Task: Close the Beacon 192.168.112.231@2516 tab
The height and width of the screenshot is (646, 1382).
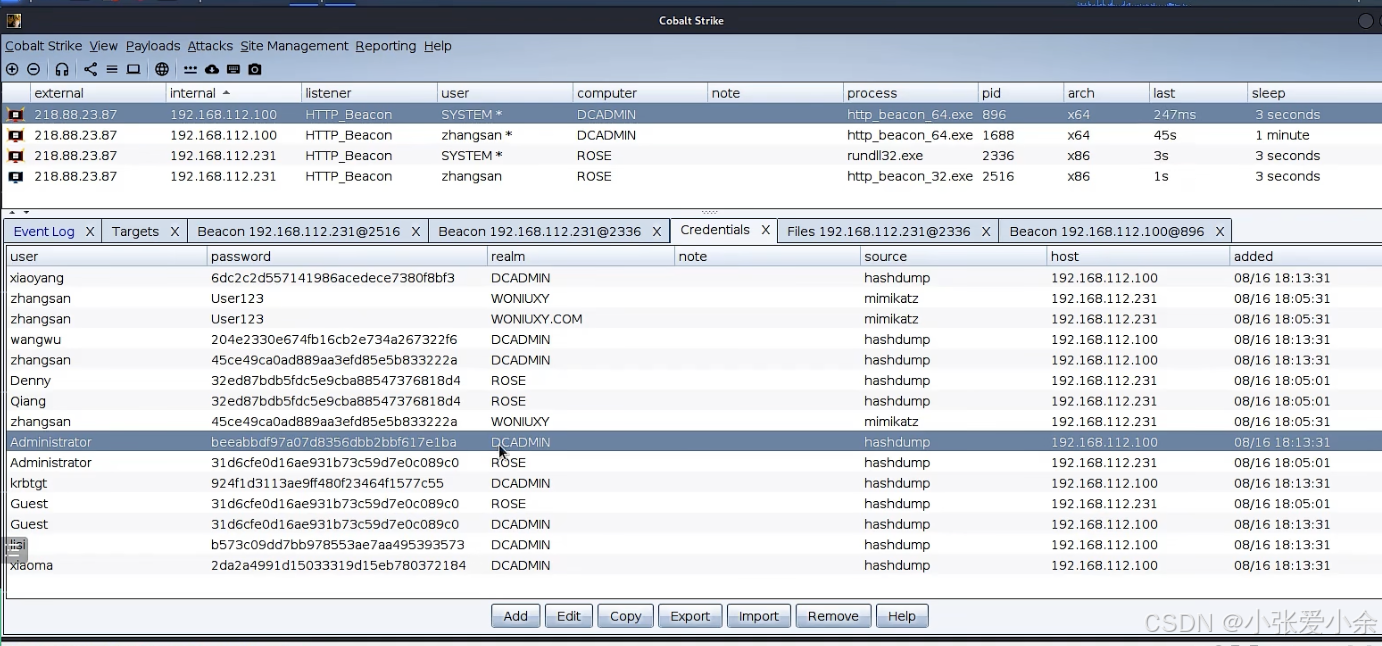Action: pos(416,231)
